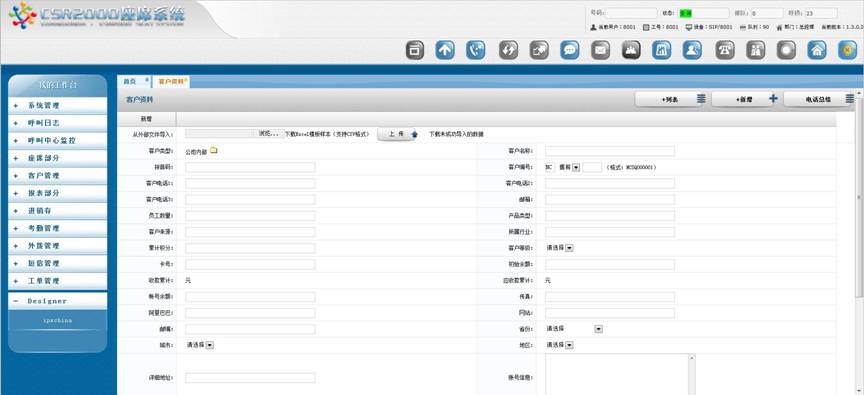Click the blue building-style toolbar icon
The height and width of the screenshot is (395, 864).
tap(661, 50)
